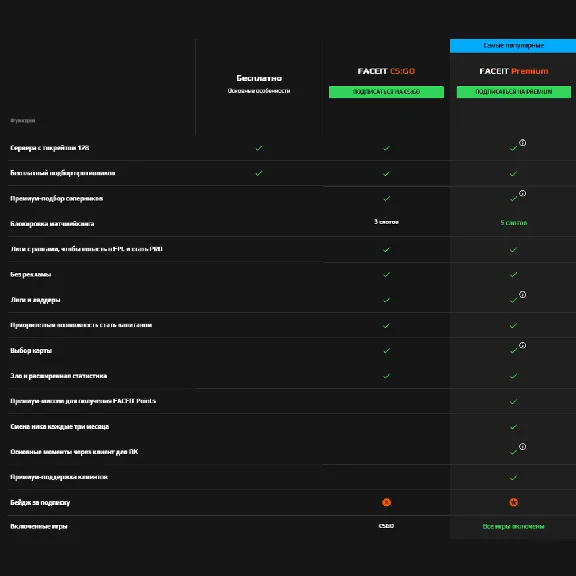This screenshot has height=576, width=576.
Task: Click the 'Премиум-подбор соперников' feature label
Action: click(x=57, y=198)
